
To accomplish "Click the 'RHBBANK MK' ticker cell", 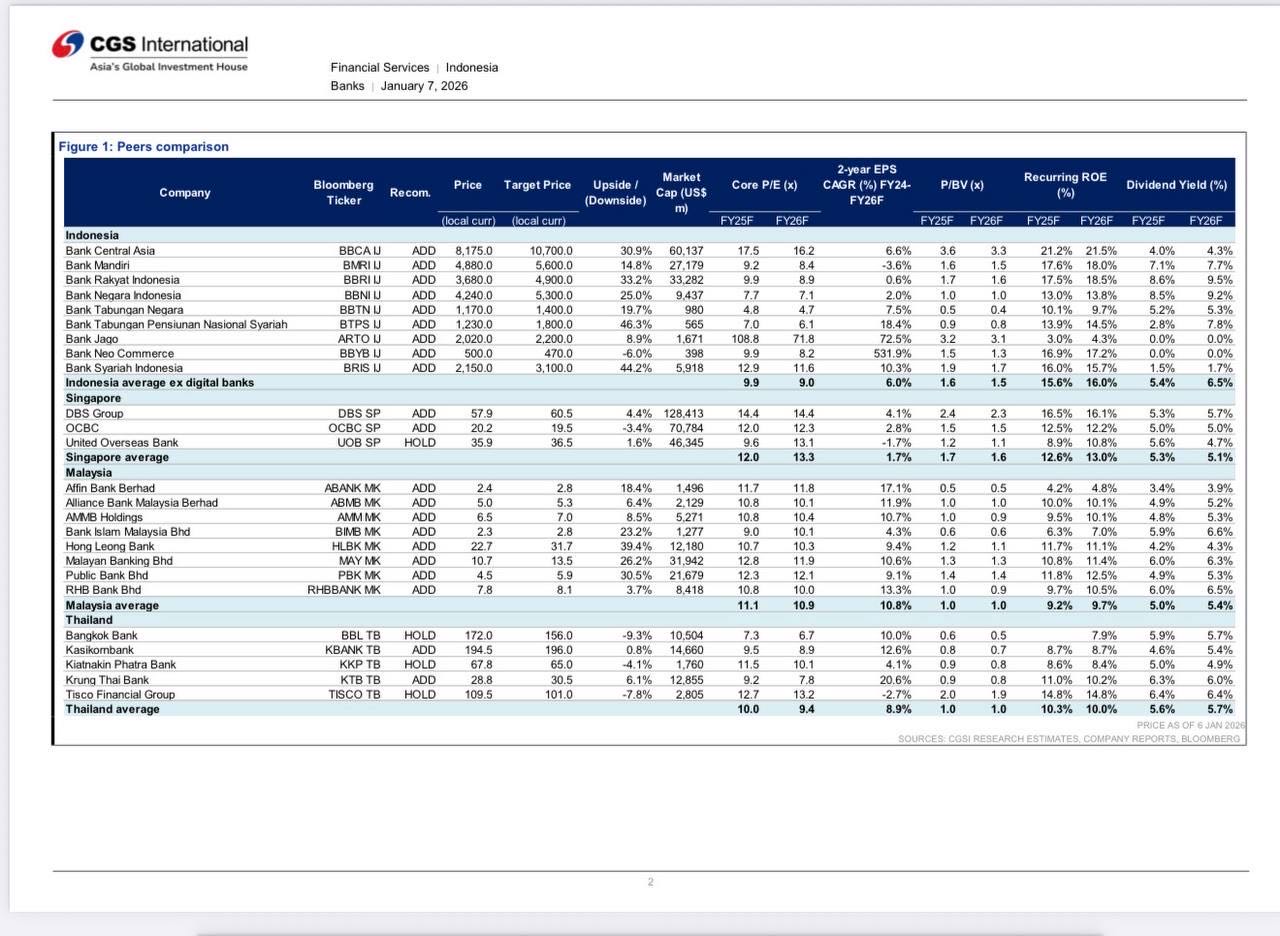I will tap(344, 591).
